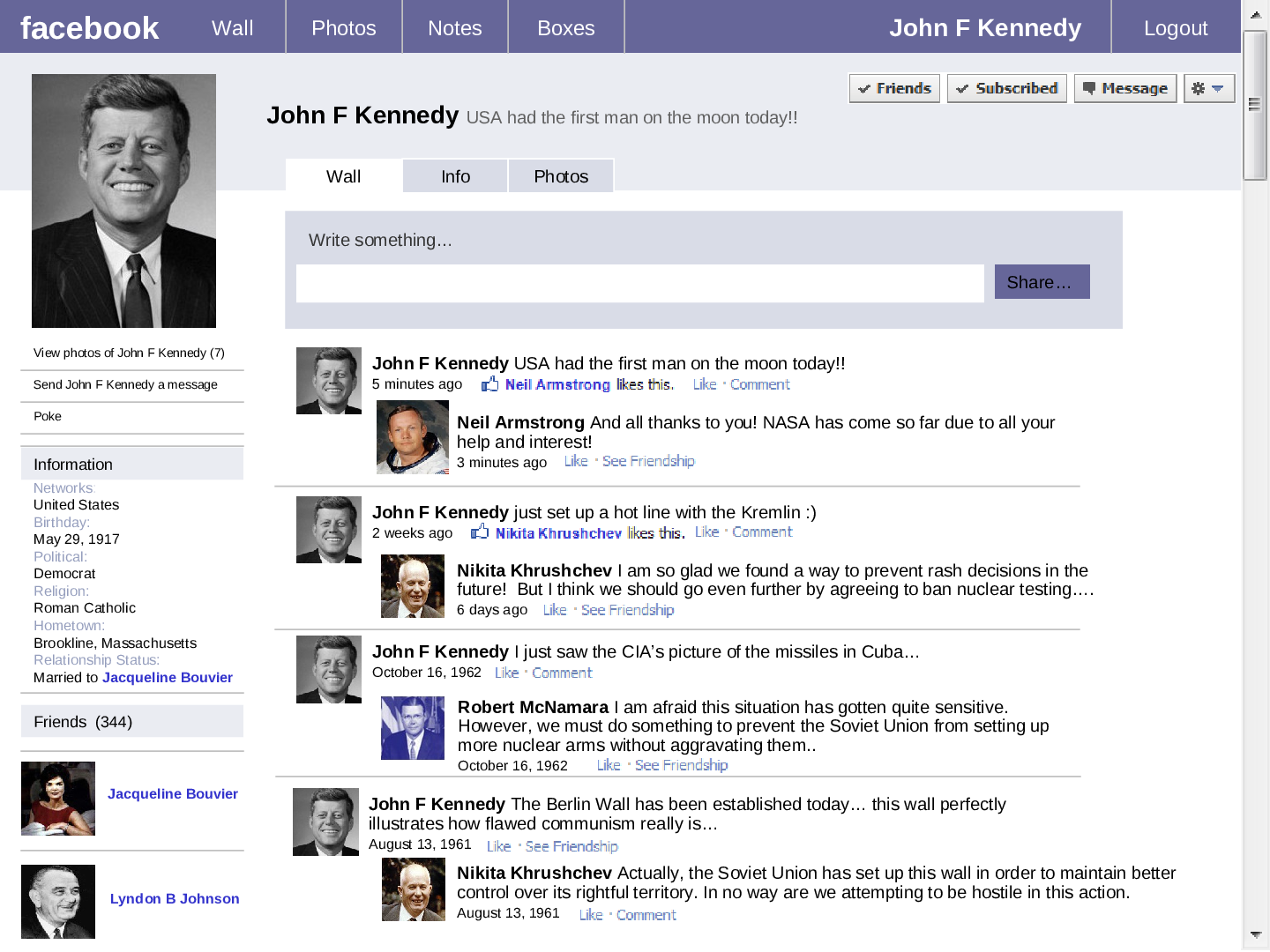This screenshot has height=952, width=1270.
Task: Click thumbs-up icon beside Nikita Khrushchev likes
Action: point(480,532)
